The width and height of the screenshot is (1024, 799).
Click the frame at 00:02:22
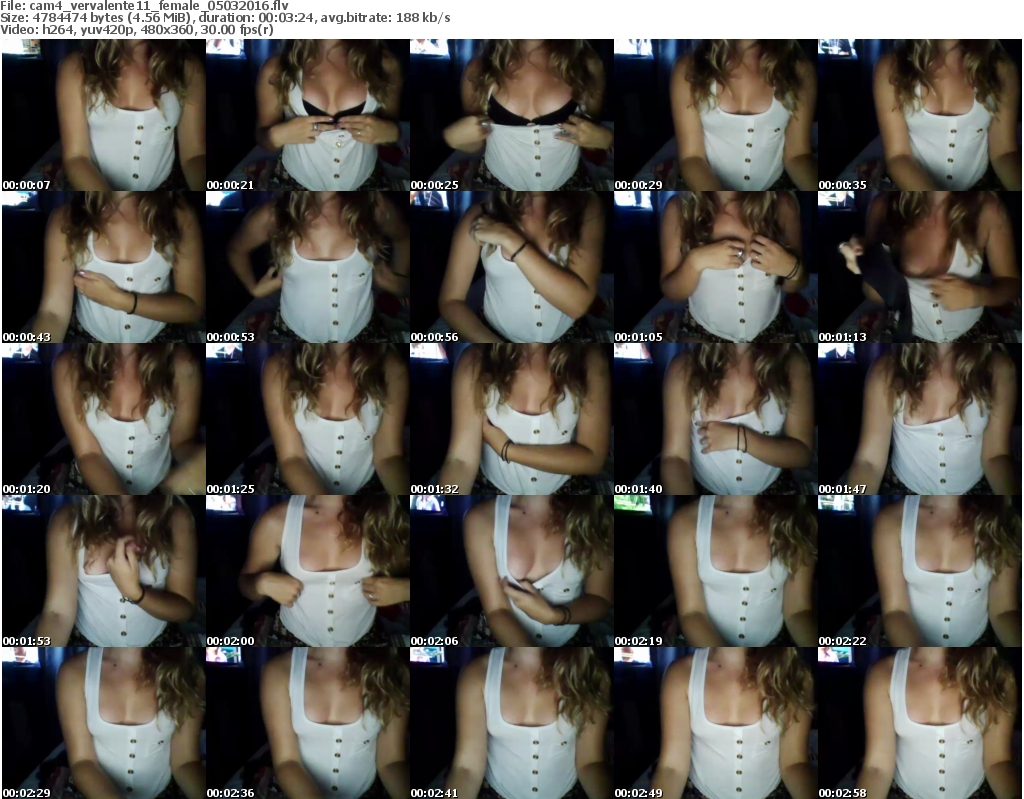(x=920, y=571)
